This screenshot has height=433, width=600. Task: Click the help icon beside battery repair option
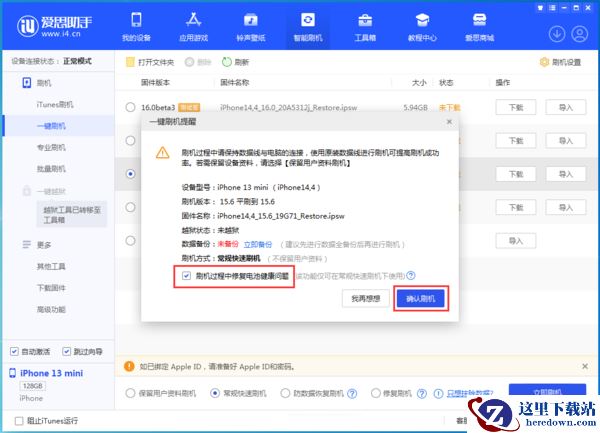pyautogui.click(x=411, y=275)
